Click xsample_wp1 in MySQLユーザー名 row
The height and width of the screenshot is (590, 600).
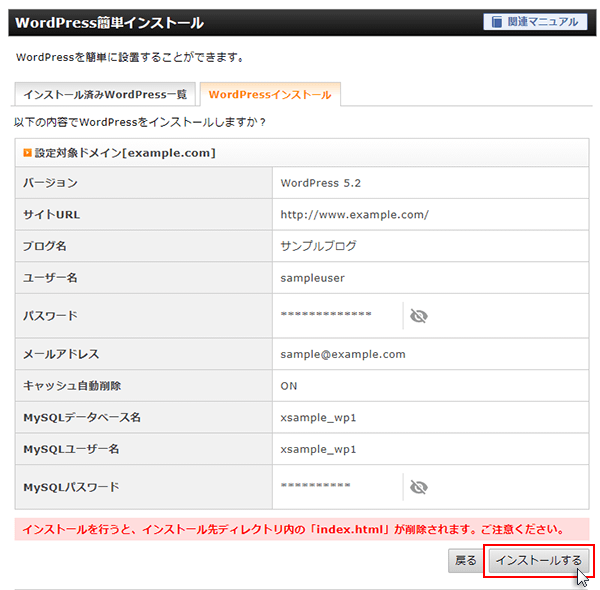pos(318,449)
